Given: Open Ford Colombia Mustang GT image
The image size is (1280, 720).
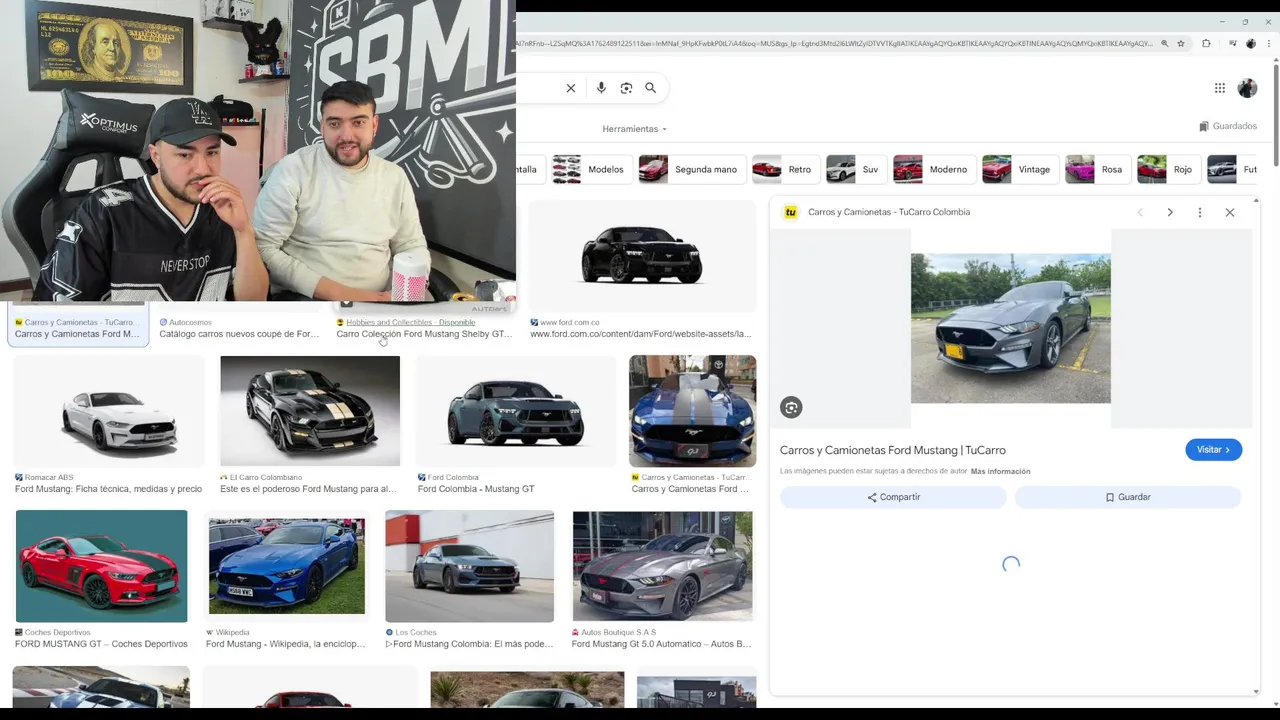Looking at the screenshot, I should pyautogui.click(x=515, y=411).
